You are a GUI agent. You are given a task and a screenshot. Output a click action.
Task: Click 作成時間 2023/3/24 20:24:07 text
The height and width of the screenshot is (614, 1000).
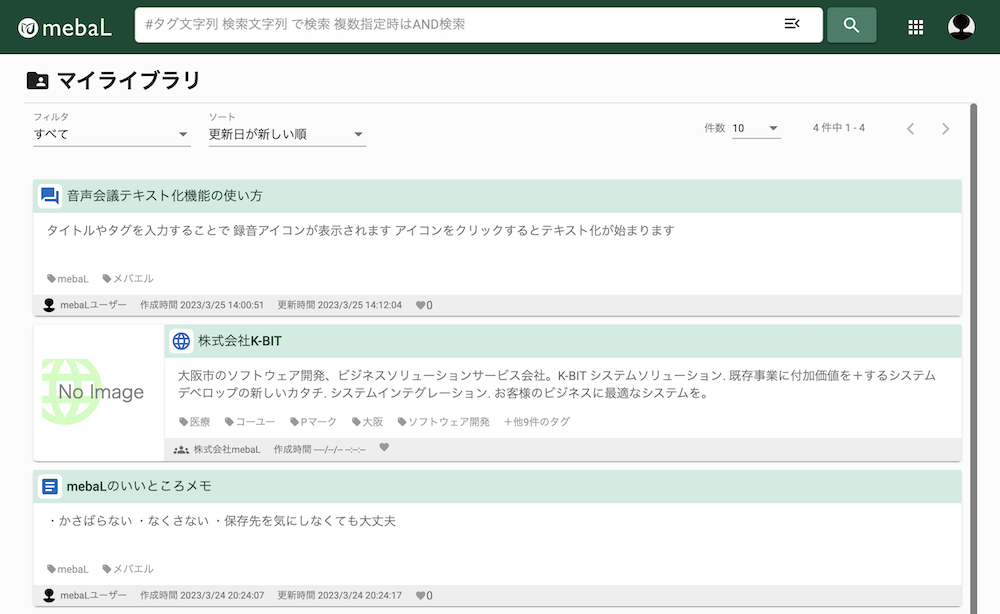pos(202,596)
